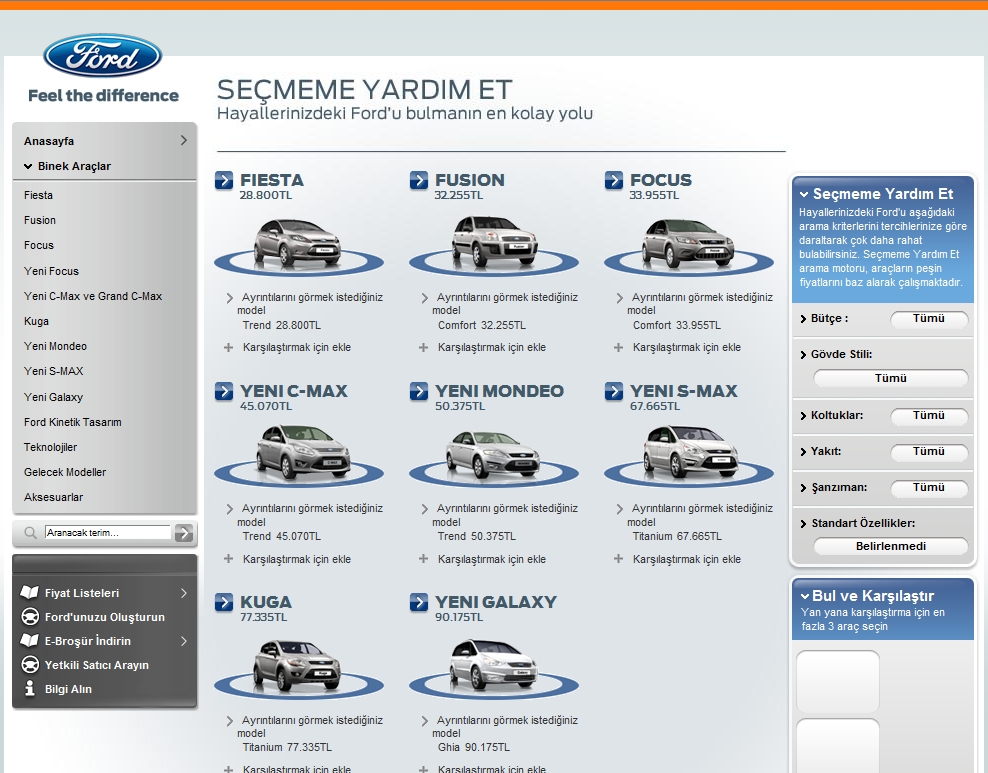The width and height of the screenshot is (988, 773).
Task: Click the Bilgi Alın link
Action: click(x=68, y=689)
